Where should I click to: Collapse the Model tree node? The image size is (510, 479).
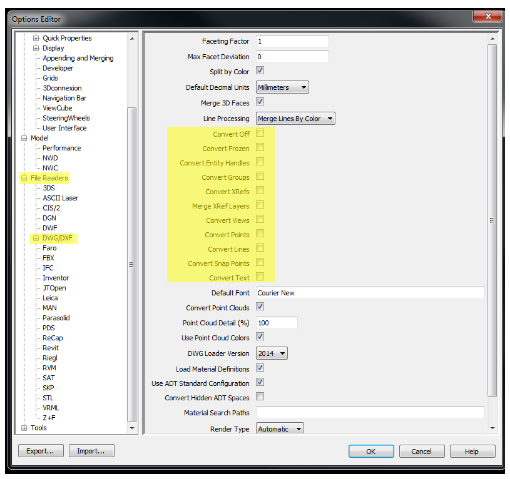24,138
